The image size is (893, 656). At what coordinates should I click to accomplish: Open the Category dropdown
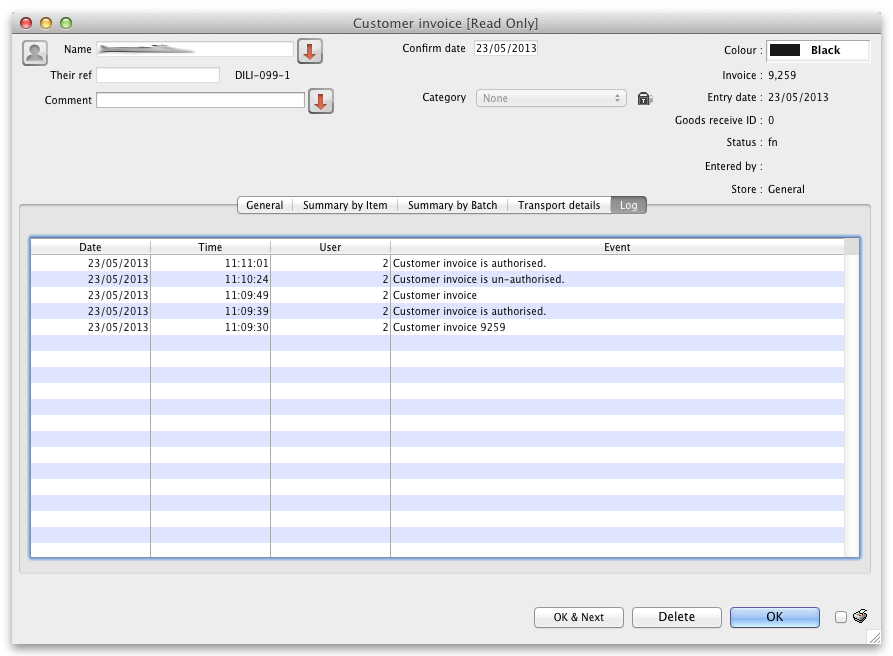pyautogui.click(x=552, y=98)
